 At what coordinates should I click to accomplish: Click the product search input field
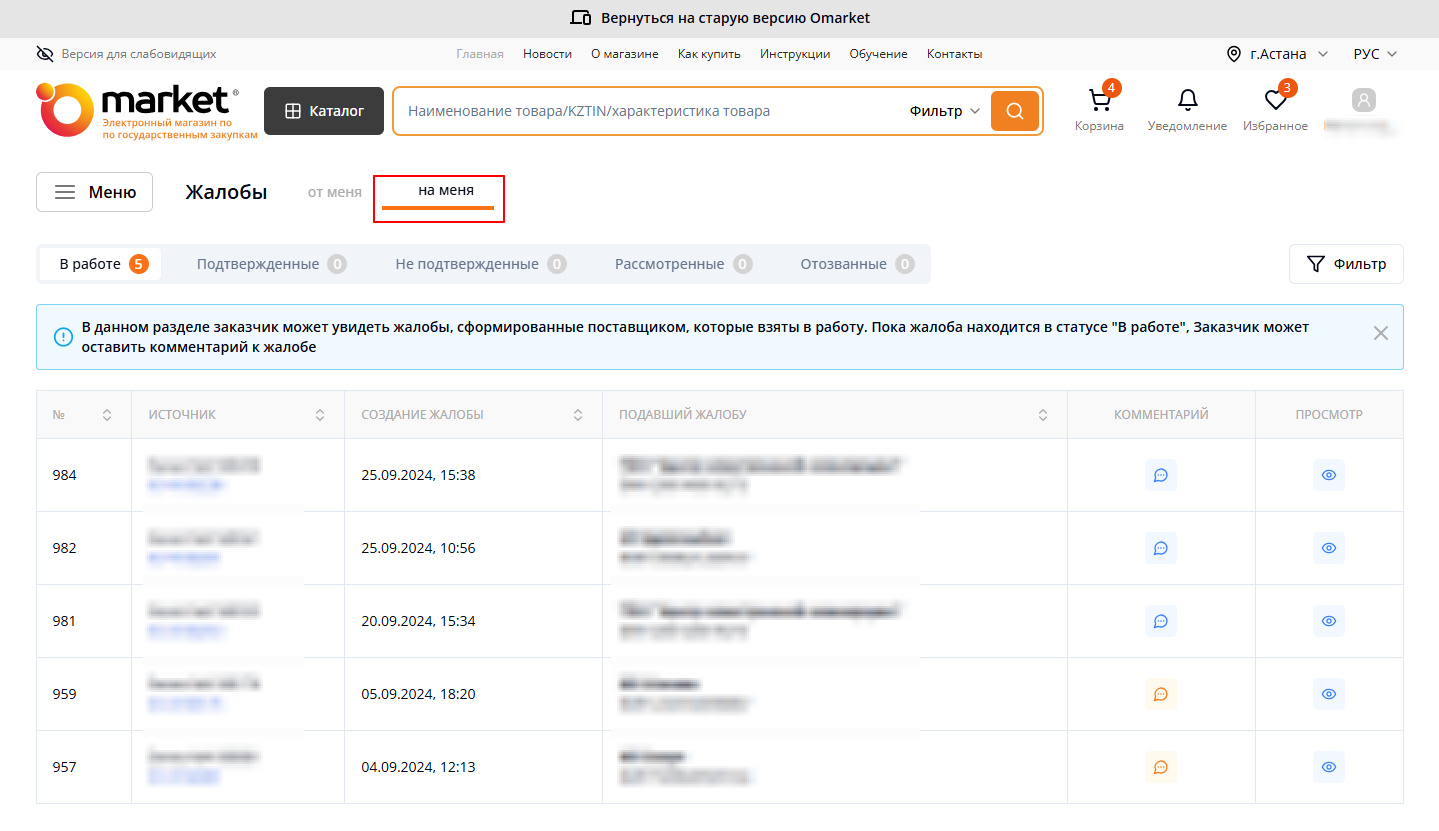click(650, 111)
